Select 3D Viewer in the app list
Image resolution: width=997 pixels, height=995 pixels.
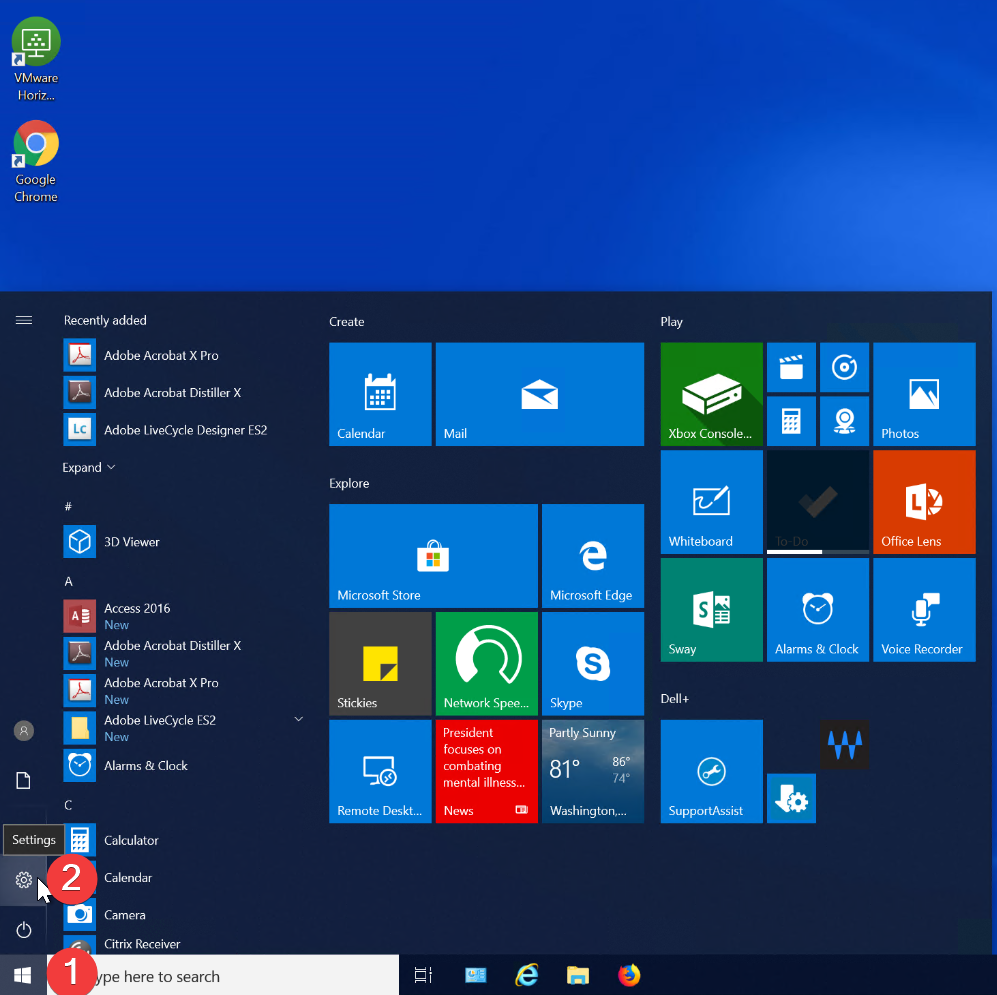point(132,542)
